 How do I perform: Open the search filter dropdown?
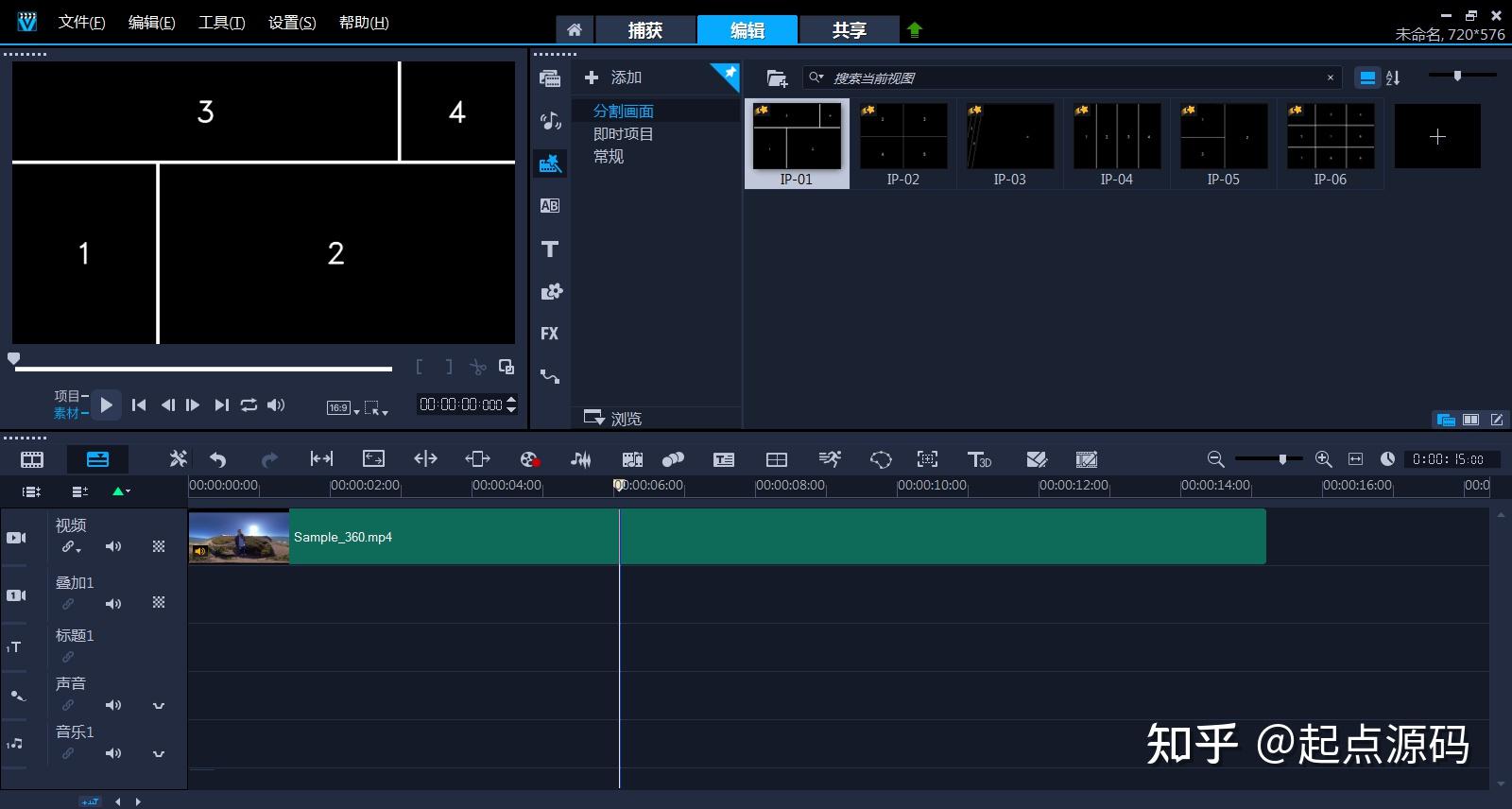click(x=816, y=77)
